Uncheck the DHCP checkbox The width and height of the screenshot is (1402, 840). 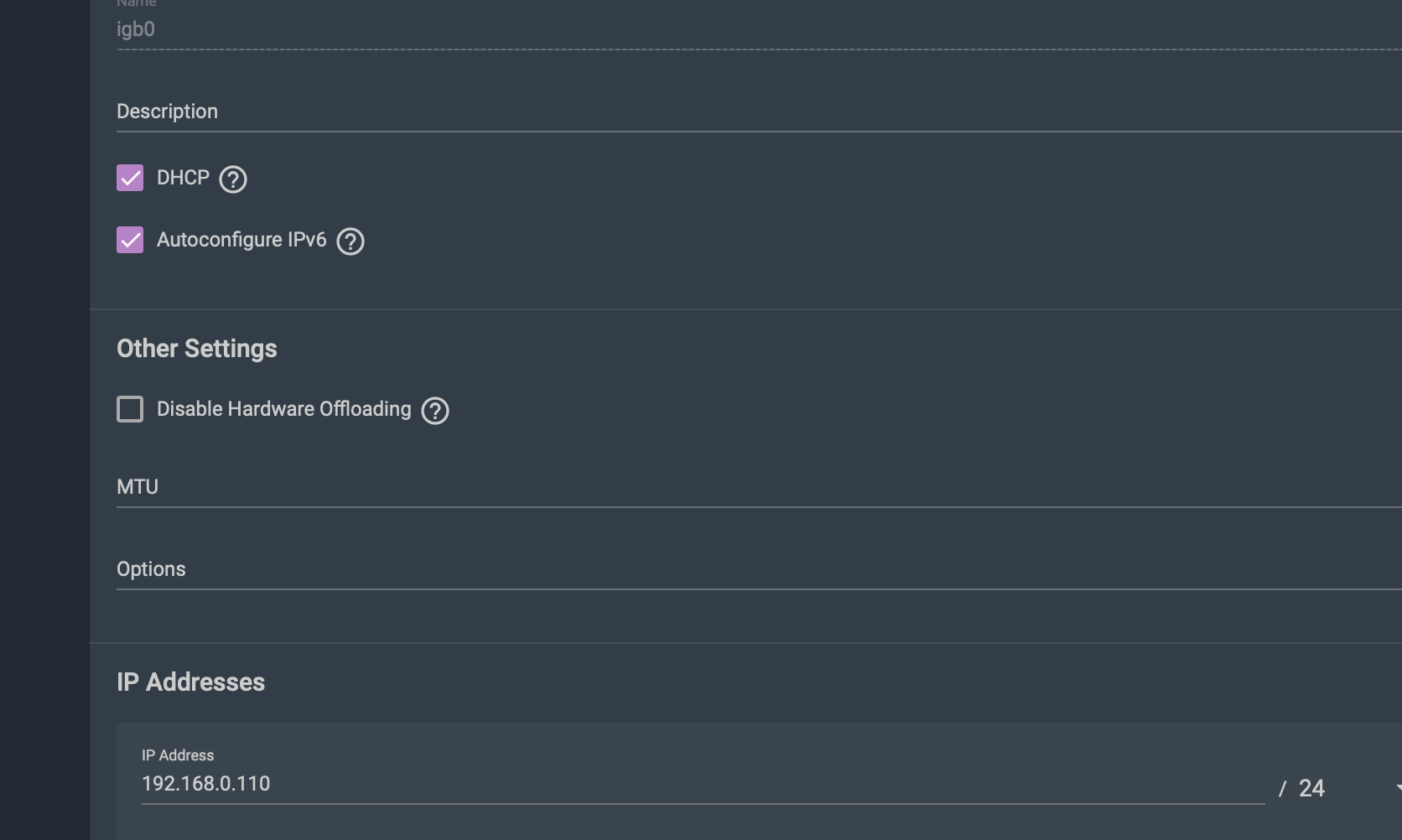coord(130,178)
